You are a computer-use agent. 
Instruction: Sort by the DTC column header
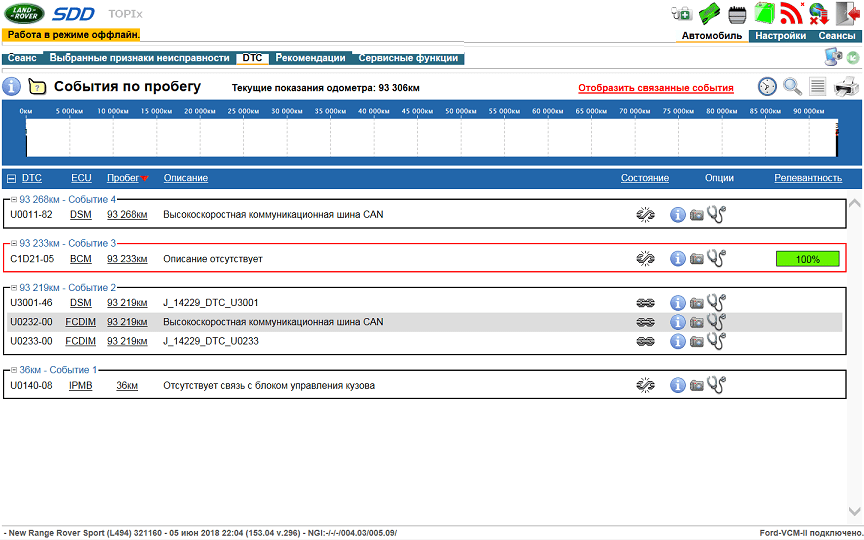pyautogui.click(x=31, y=178)
